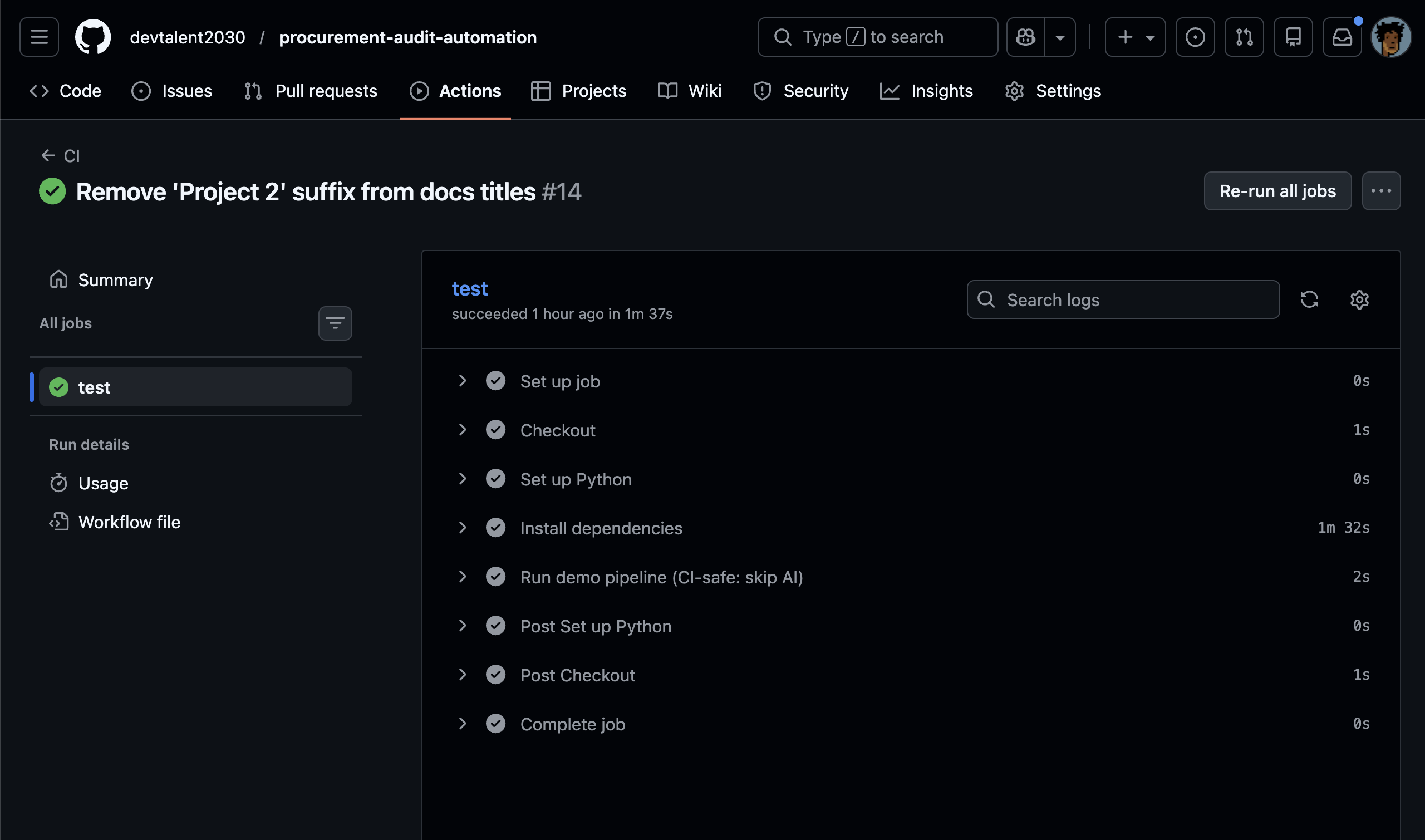Go back to CI workflow link
The width and height of the screenshot is (1425, 840).
pyautogui.click(x=61, y=156)
